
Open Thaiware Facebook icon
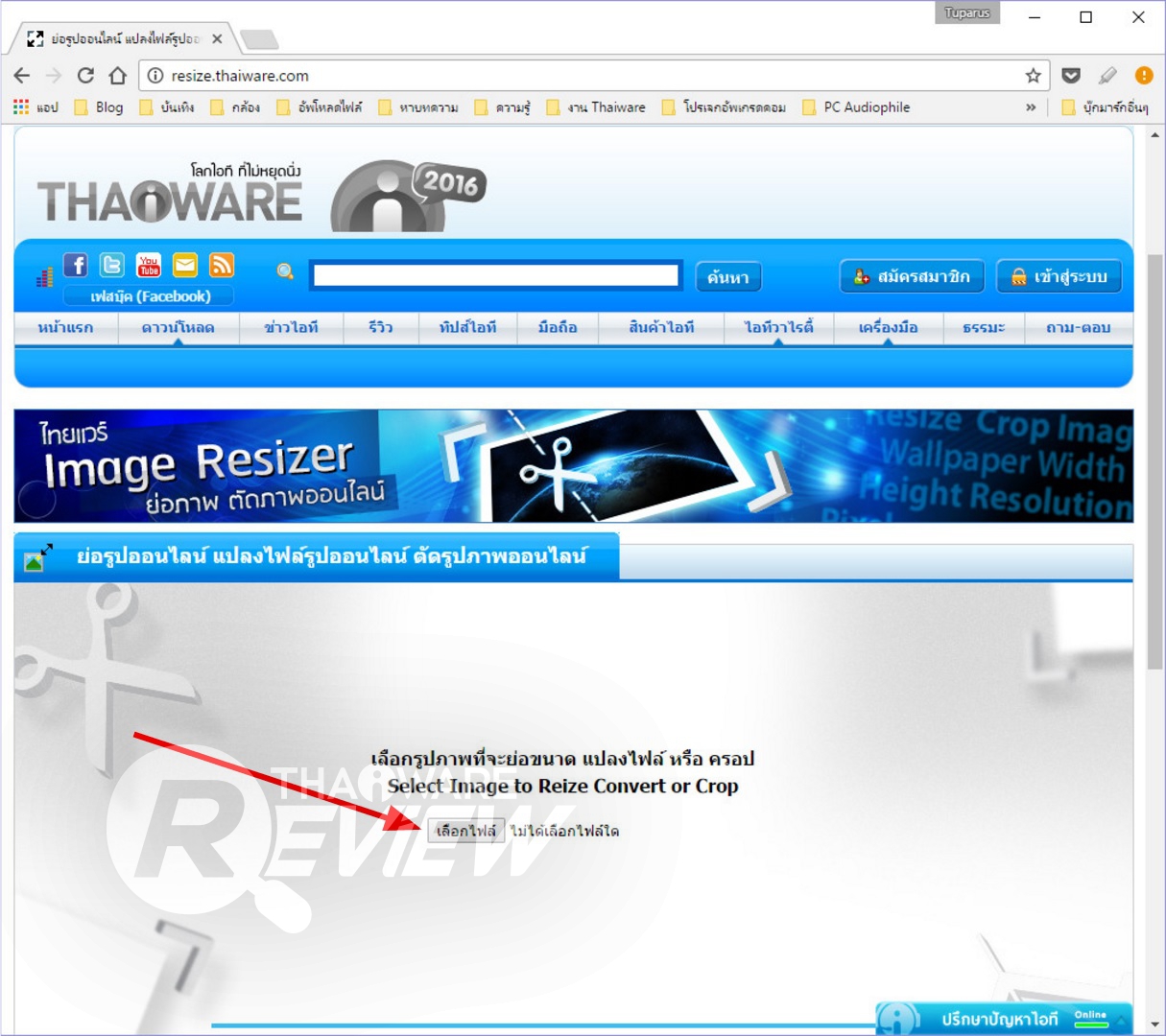[76, 265]
